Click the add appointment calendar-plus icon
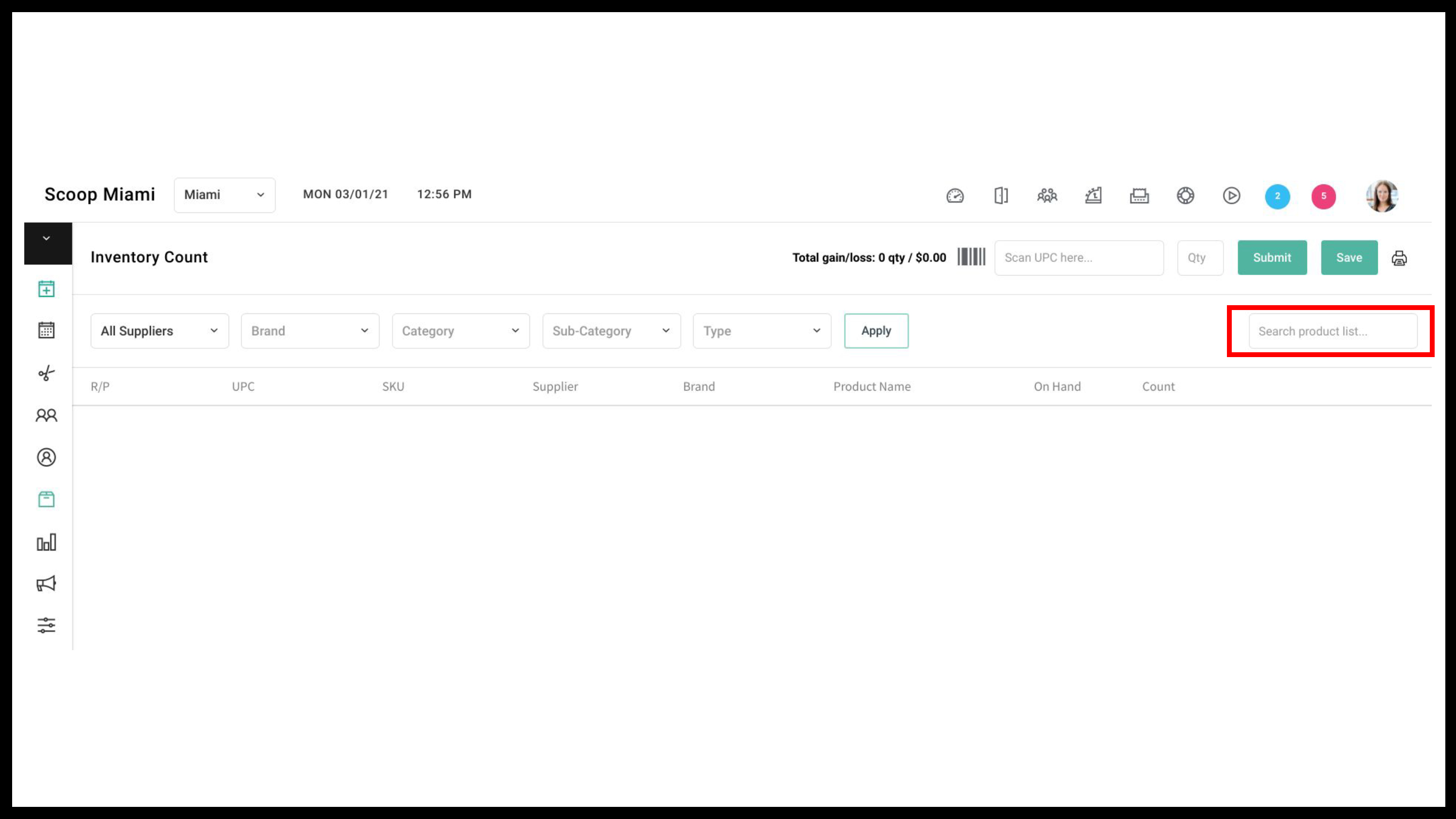The image size is (1456, 819). tap(46, 289)
